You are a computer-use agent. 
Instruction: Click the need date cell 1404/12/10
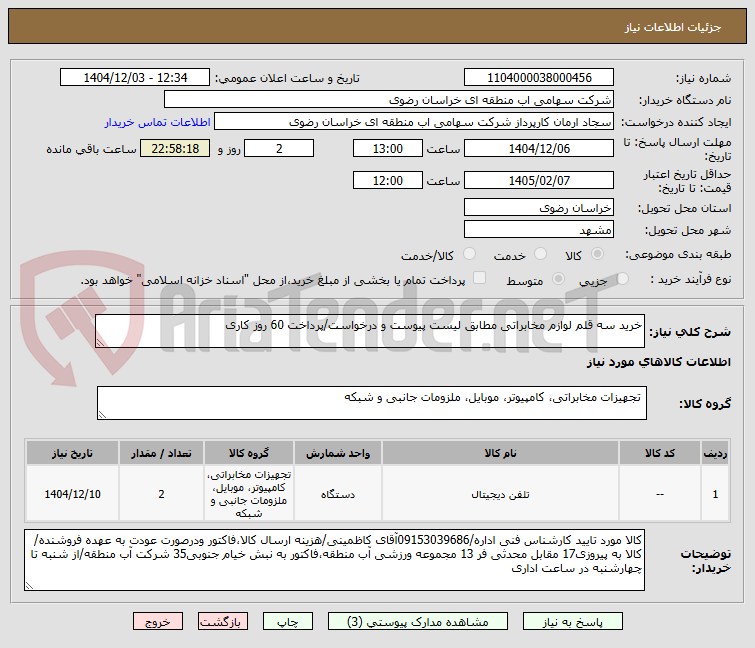[72, 494]
